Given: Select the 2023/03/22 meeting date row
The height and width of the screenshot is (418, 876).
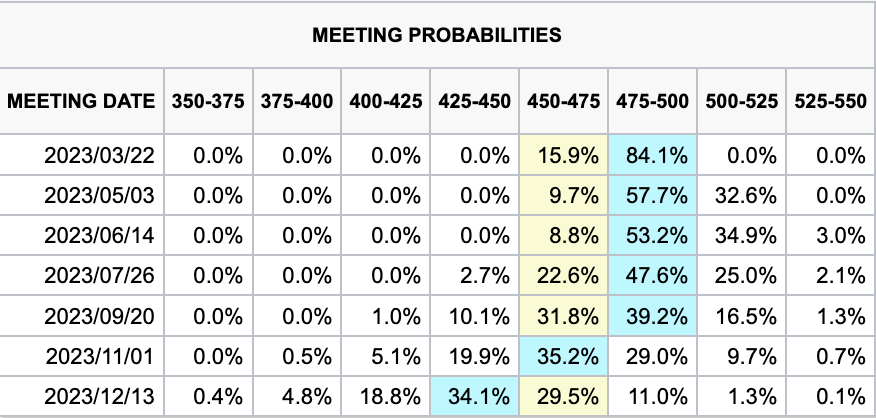Looking at the screenshot, I should pos(100,155).
